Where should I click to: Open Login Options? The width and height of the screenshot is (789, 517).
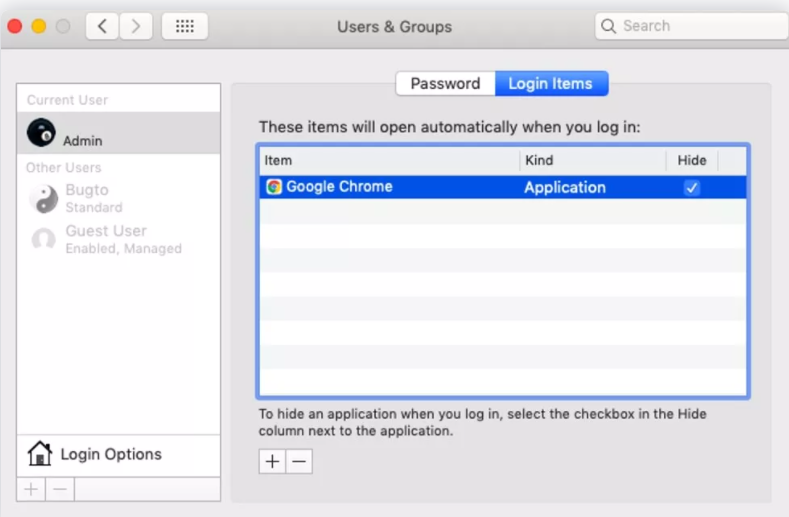(x=119, y=455)
